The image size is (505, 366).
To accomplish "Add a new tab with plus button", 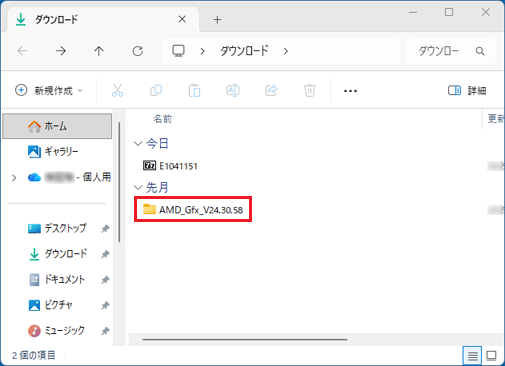I will point(217,19).
